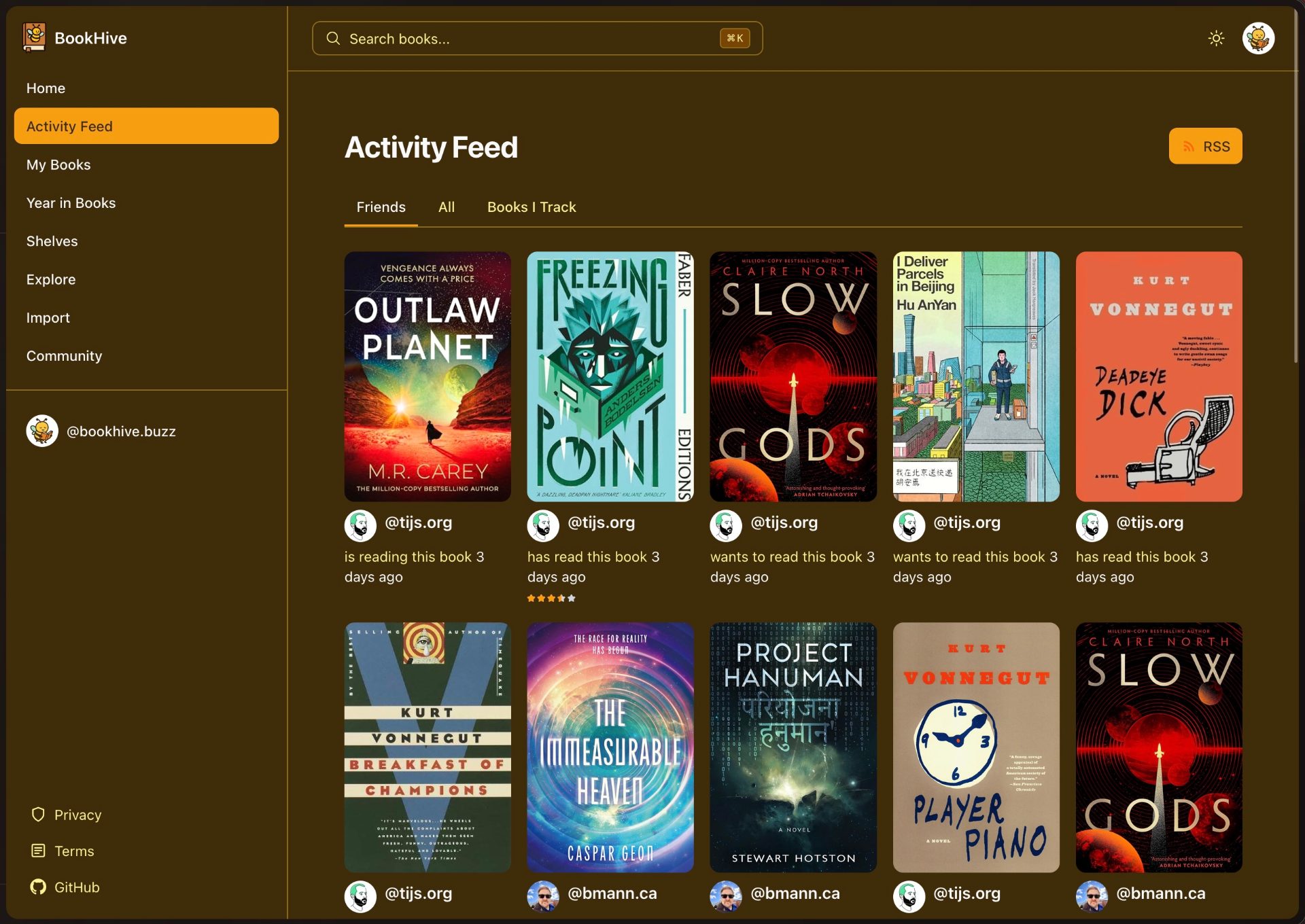Focus the Search books input field
The image size is (1305, 924).
point(530,39)
